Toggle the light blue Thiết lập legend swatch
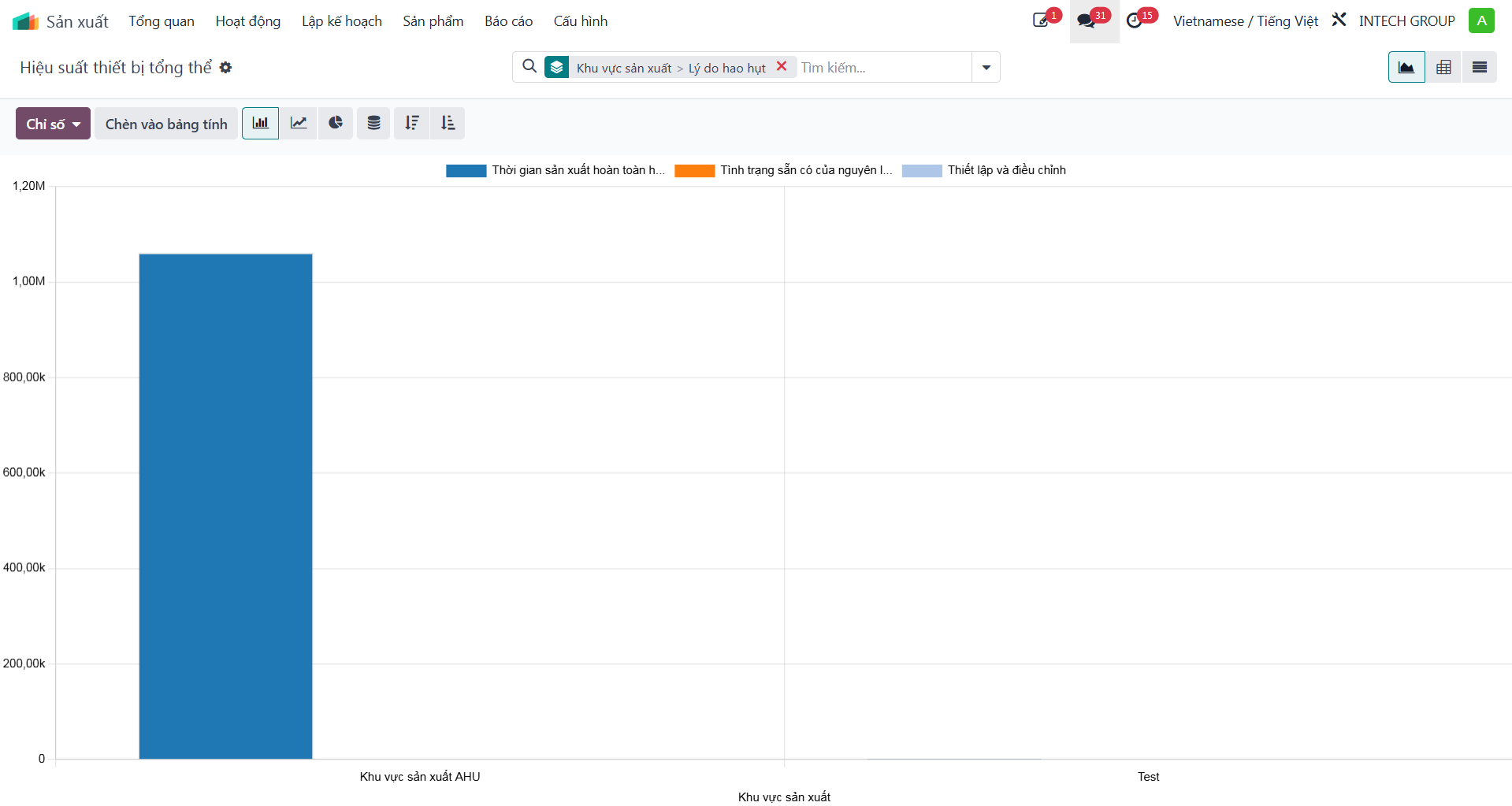Viewport: 1512px width, 806px height. pyautogui.click(x=922, y=170)
